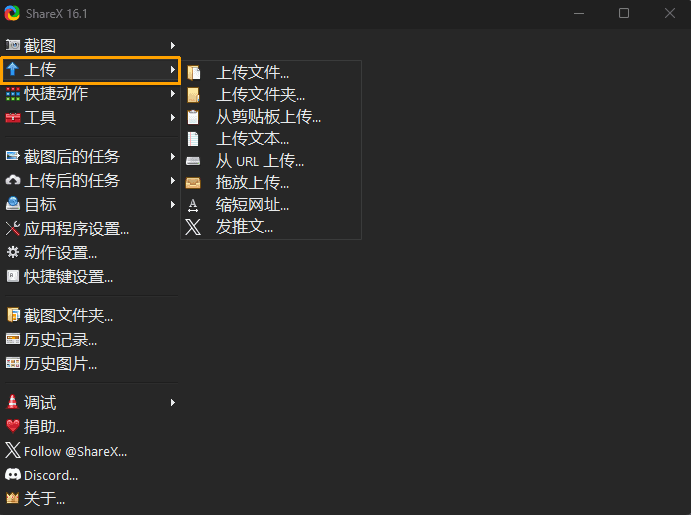Screen dimensions: 691x515
Task: Click the folder icon beside 上传文件夹
Action: coord(193,95)
